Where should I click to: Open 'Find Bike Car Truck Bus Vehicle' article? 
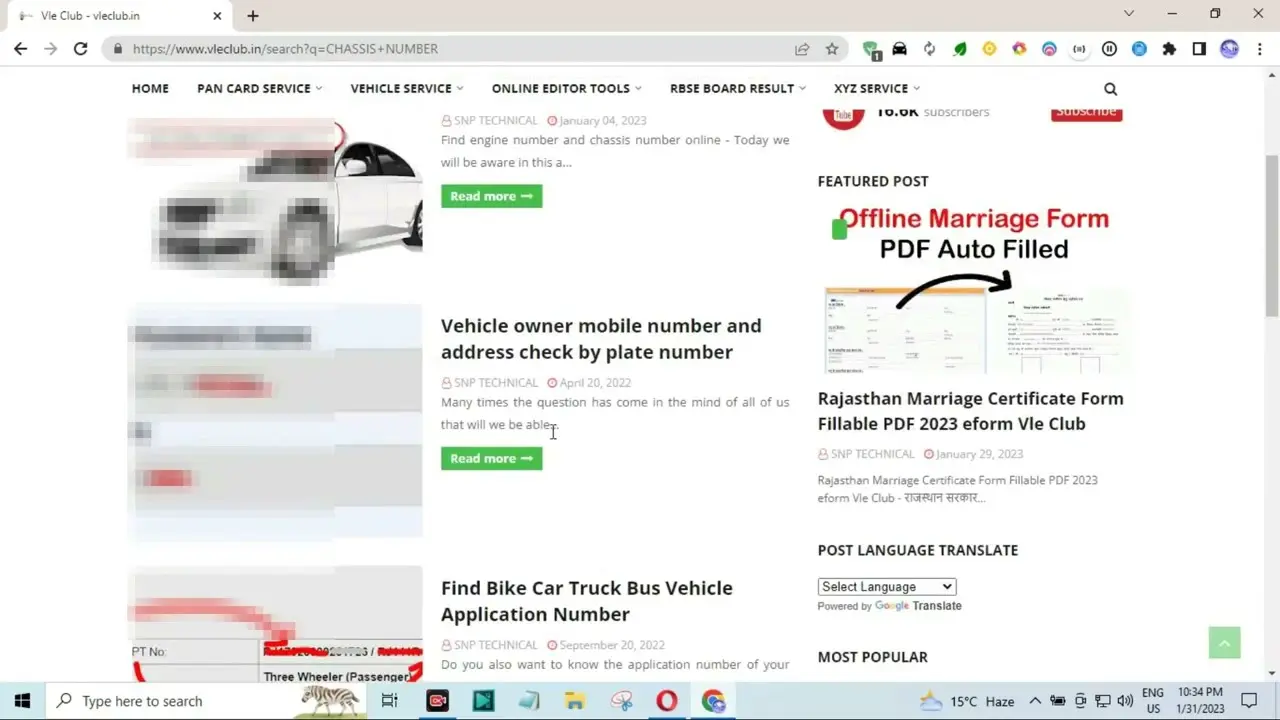(587, 601)
